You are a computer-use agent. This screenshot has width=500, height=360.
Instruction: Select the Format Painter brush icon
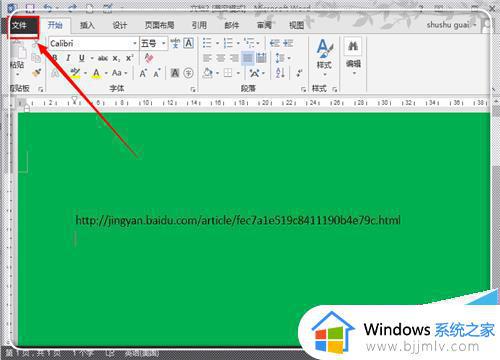pos(36,73)
